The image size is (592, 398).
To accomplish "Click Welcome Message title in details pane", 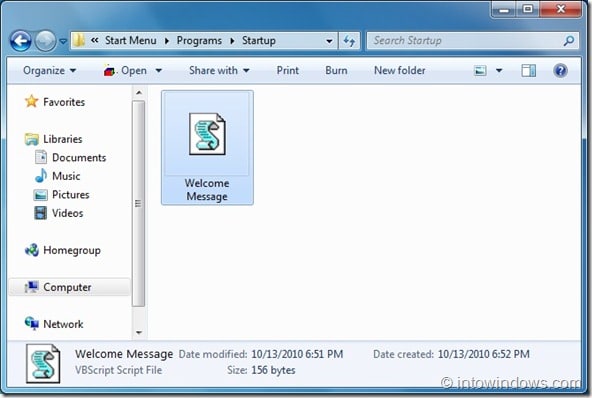I will coord(124,354).
